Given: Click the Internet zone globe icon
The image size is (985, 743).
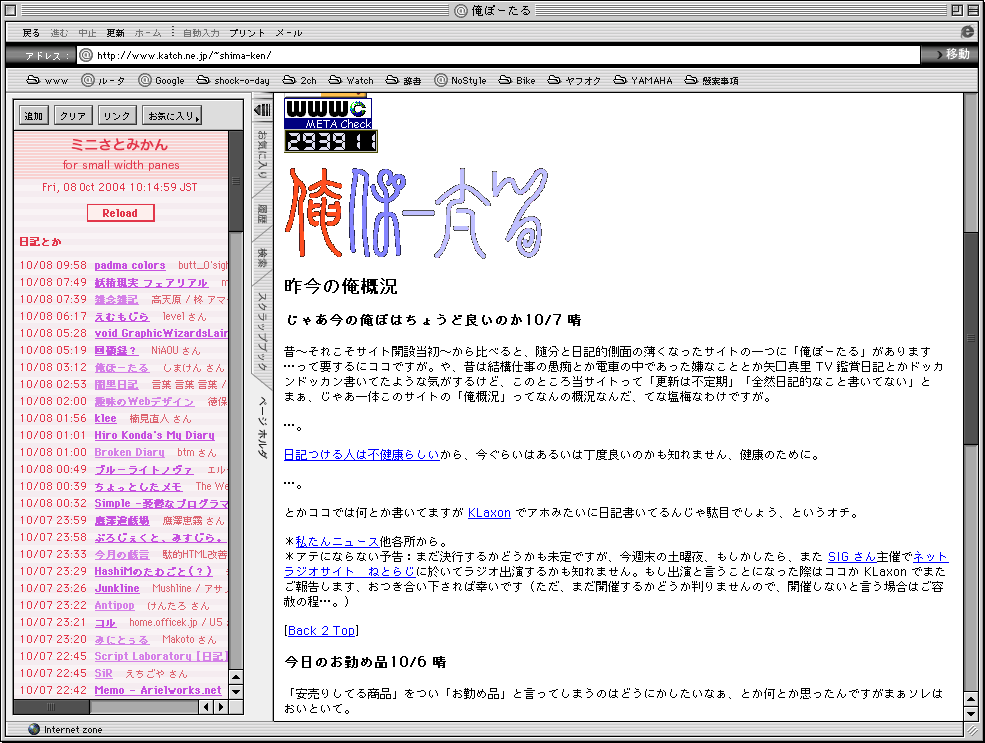Looking at the screenshot, I should pos(34,729).
